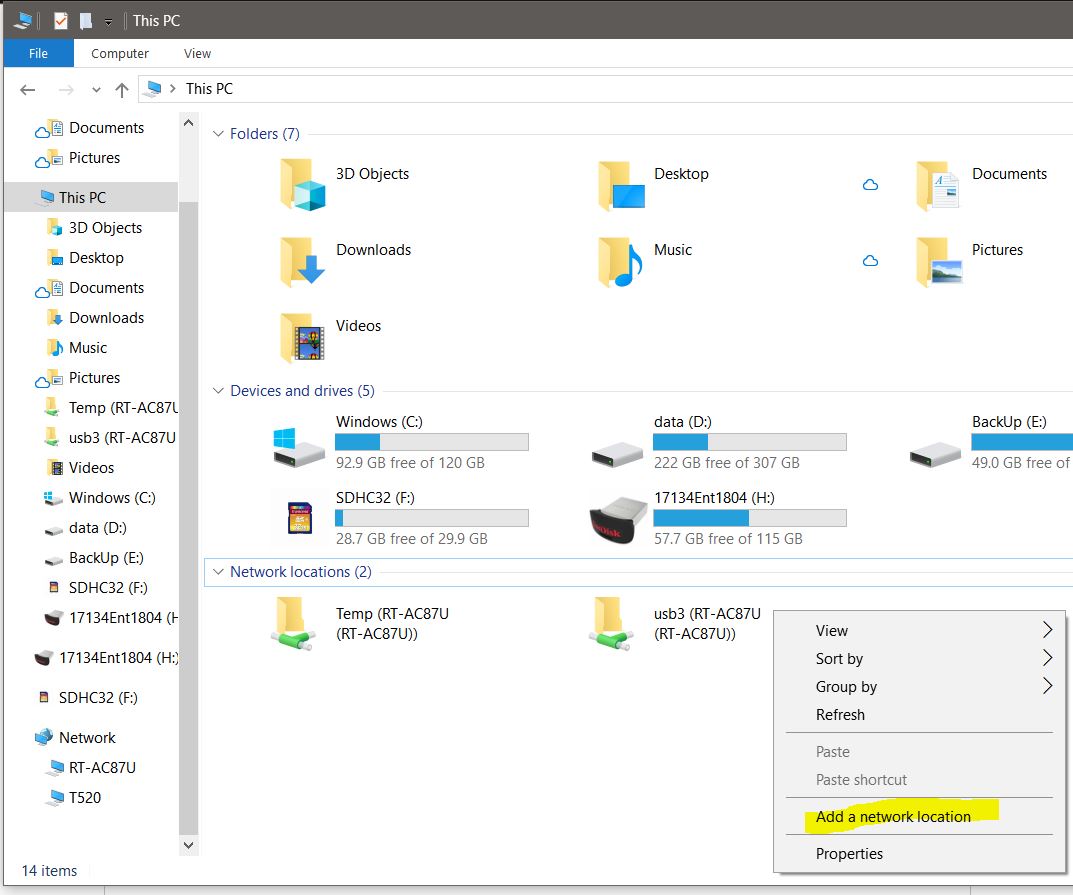This screenshot has width=1073, height=895.
Task: Open the Documents folder icon in main pane
Action: [938, 185]
